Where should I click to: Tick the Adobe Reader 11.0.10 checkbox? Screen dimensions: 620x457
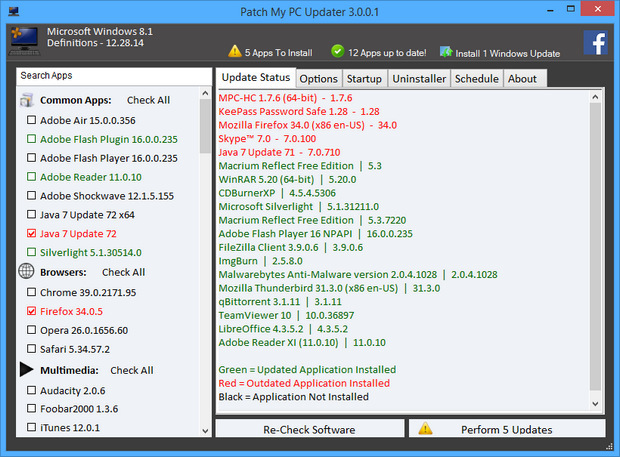click(31, 176)
